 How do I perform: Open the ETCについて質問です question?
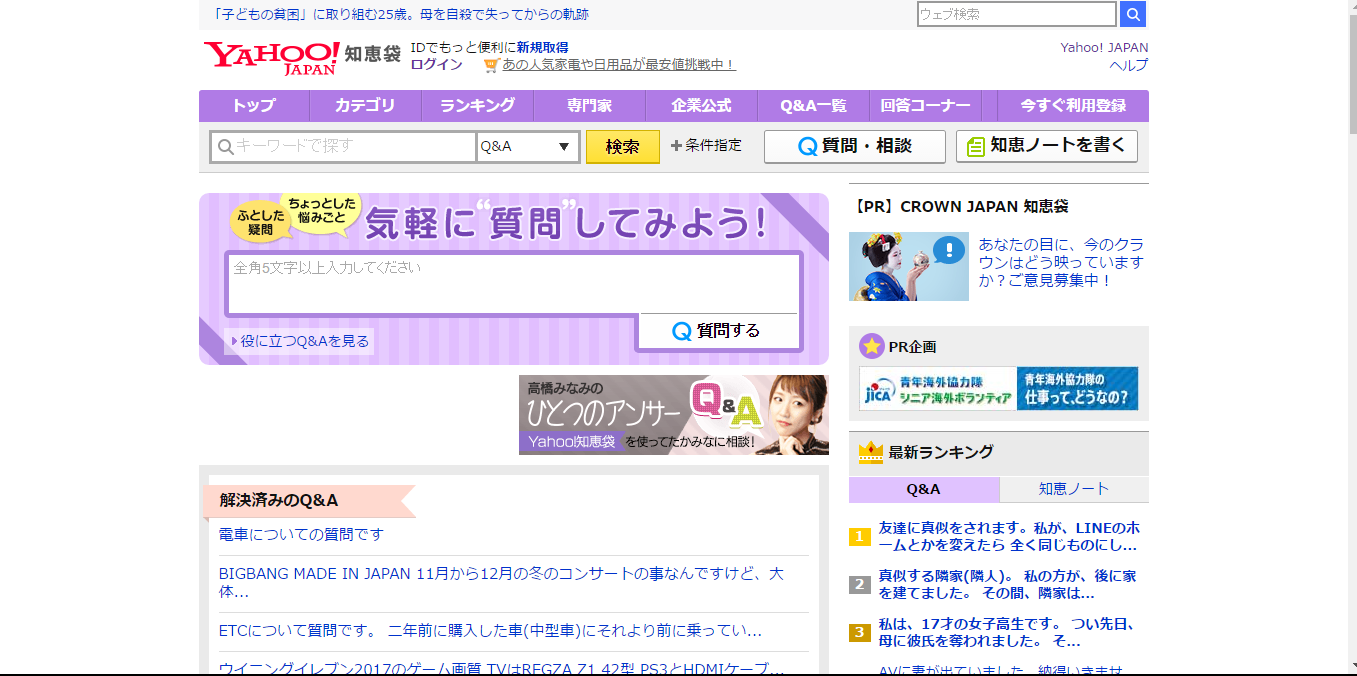(x=490, y=631)
